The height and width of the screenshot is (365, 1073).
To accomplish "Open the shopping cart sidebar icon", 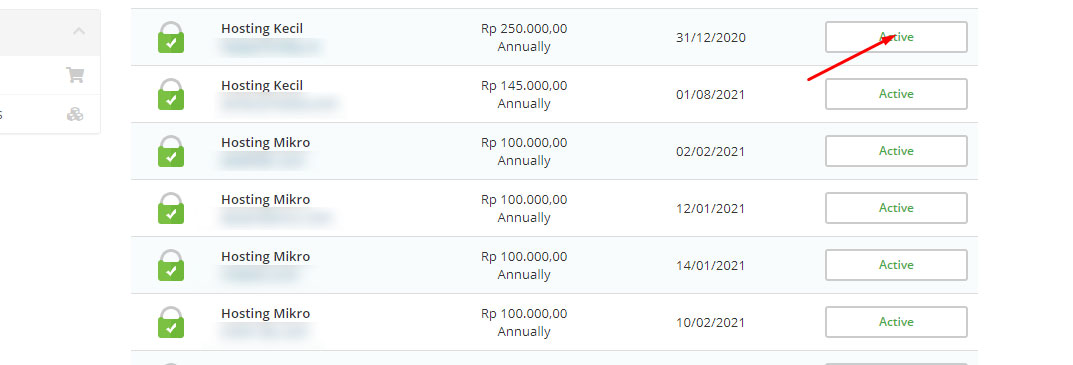I will [75, 75].
